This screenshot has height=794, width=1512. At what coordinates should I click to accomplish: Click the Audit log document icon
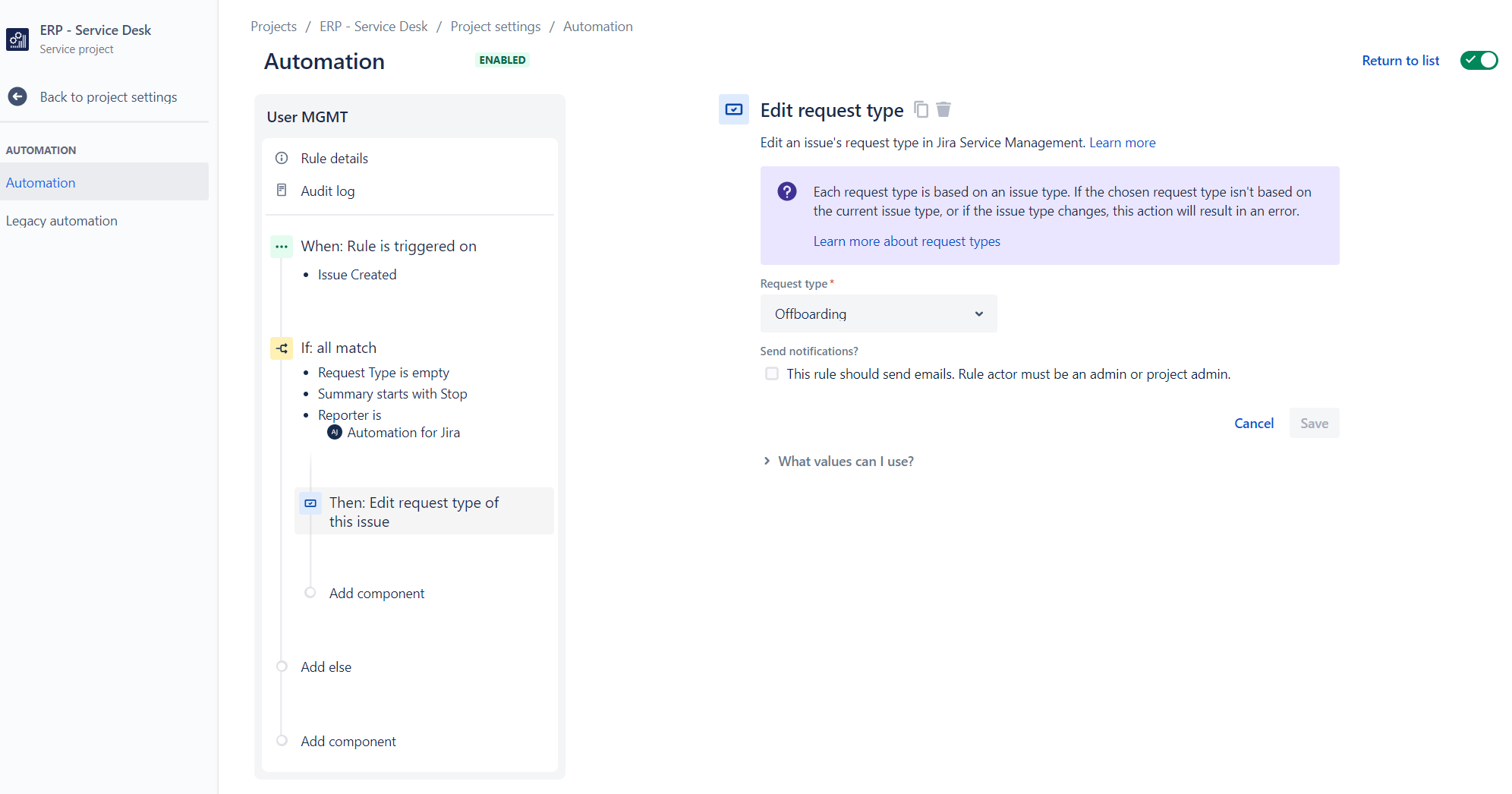pos(282,191)
